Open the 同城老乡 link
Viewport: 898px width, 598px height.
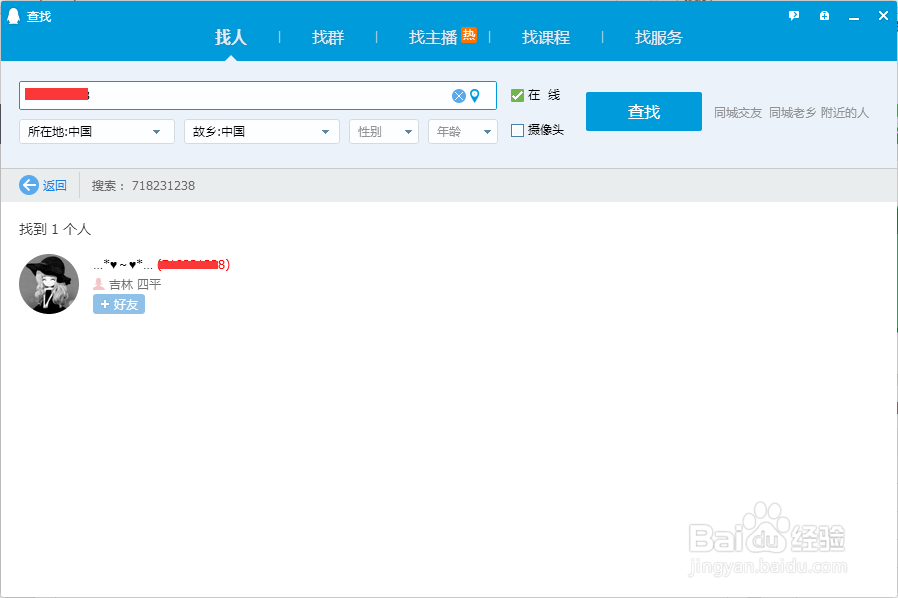[793, 112]
